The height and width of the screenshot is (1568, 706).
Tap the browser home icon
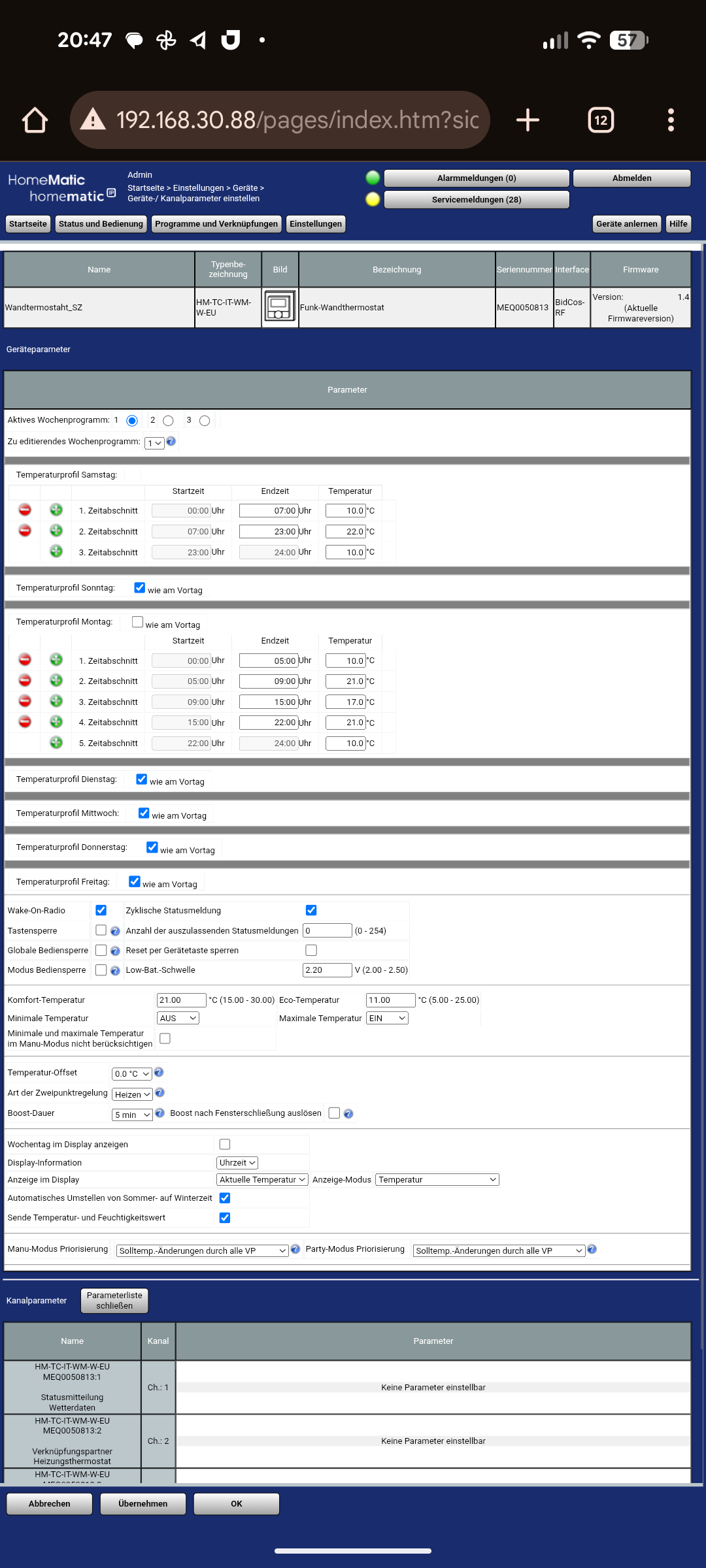(35, 120)
